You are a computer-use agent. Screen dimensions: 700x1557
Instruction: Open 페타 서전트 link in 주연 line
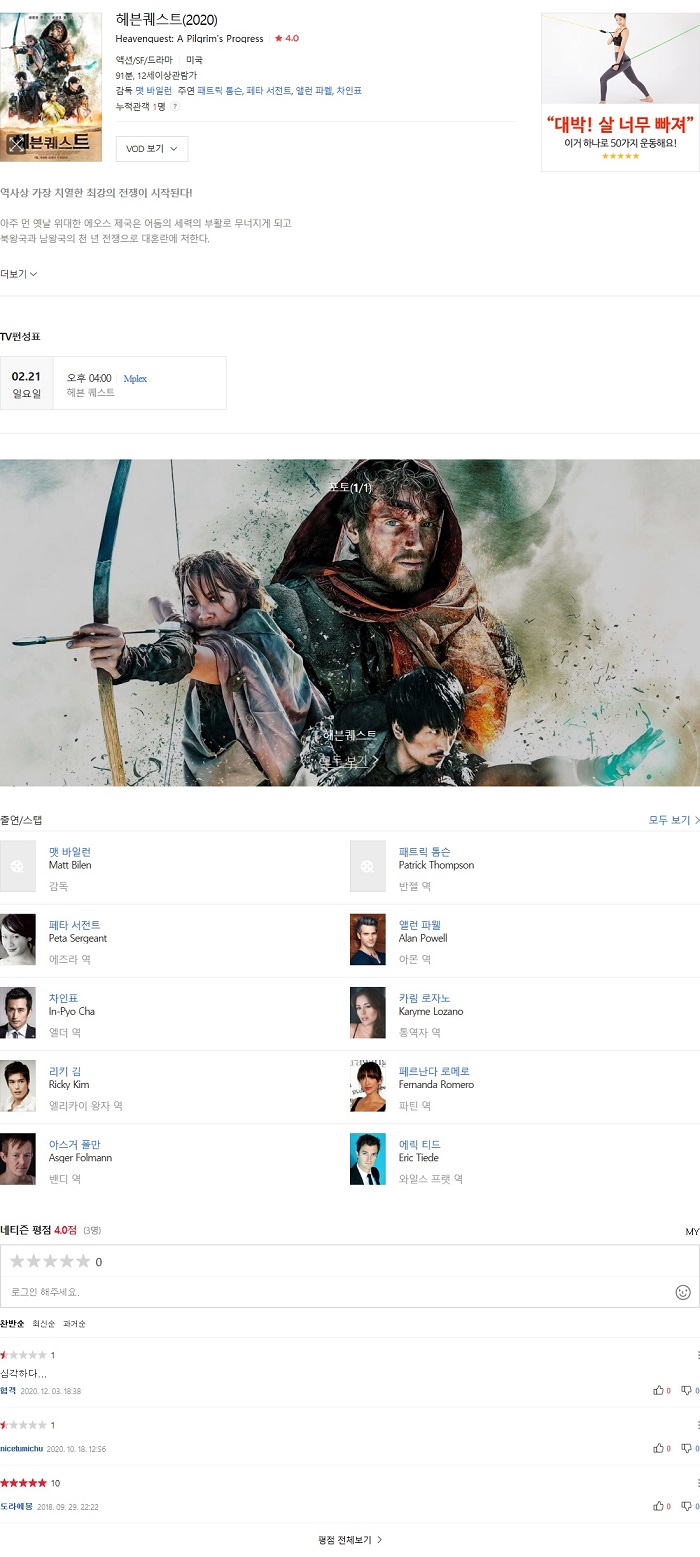[x=268, y=91]
